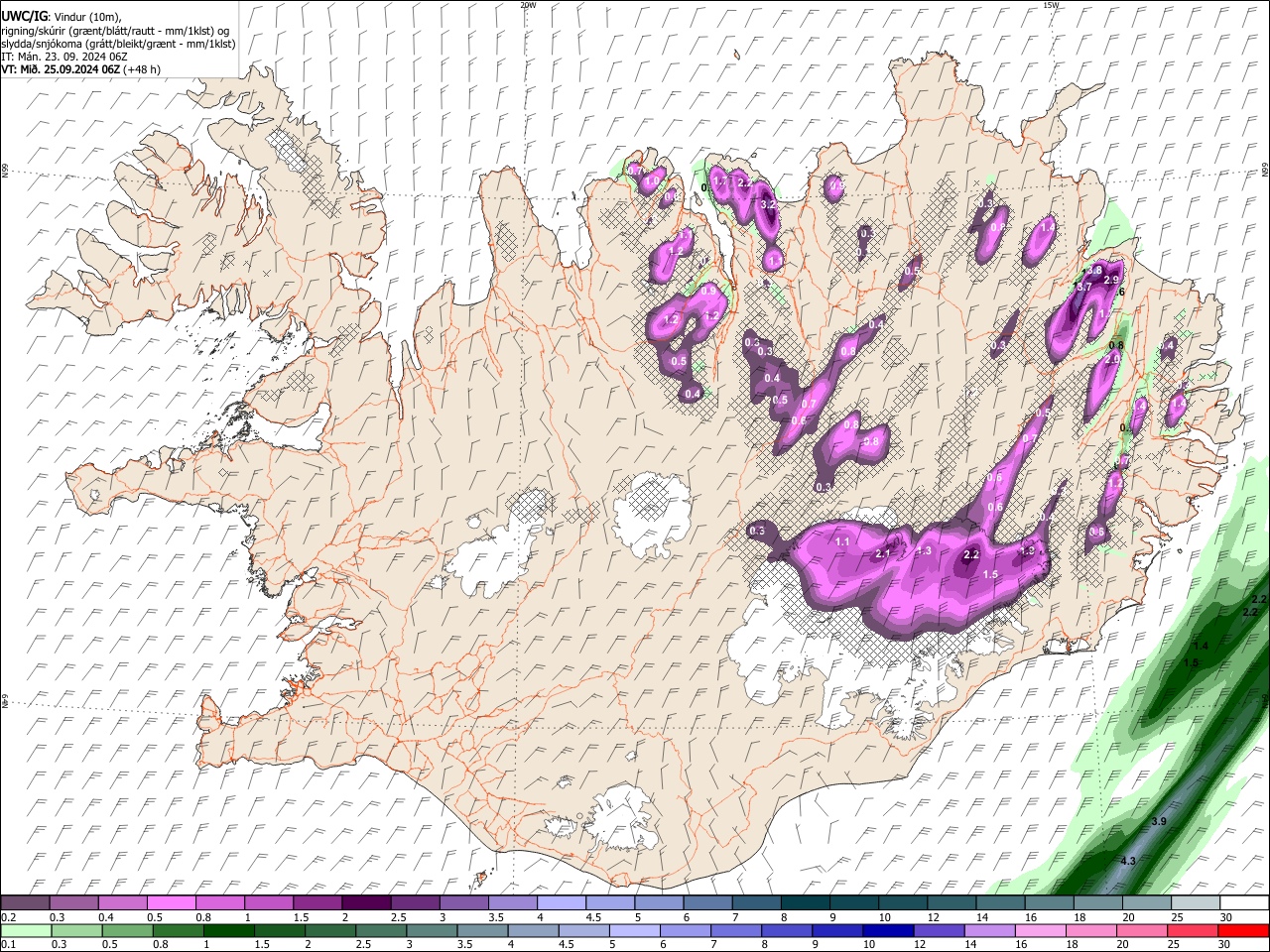Click the initial time "IT: Mán. 23. 09. 2024 06Z"
The width and height of the screenshot is (1270, 952).
[64, 57]
